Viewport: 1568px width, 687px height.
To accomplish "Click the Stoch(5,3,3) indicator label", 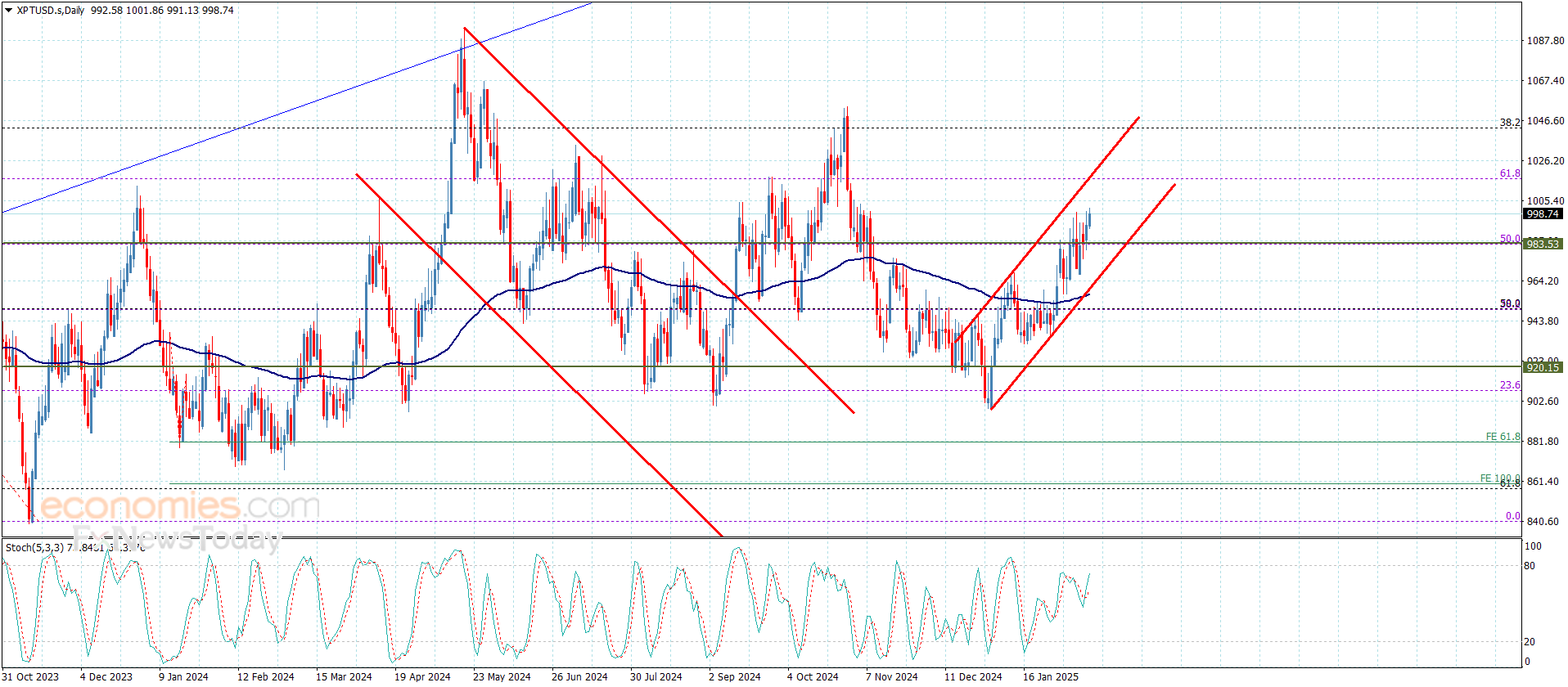I will [34, 547].
